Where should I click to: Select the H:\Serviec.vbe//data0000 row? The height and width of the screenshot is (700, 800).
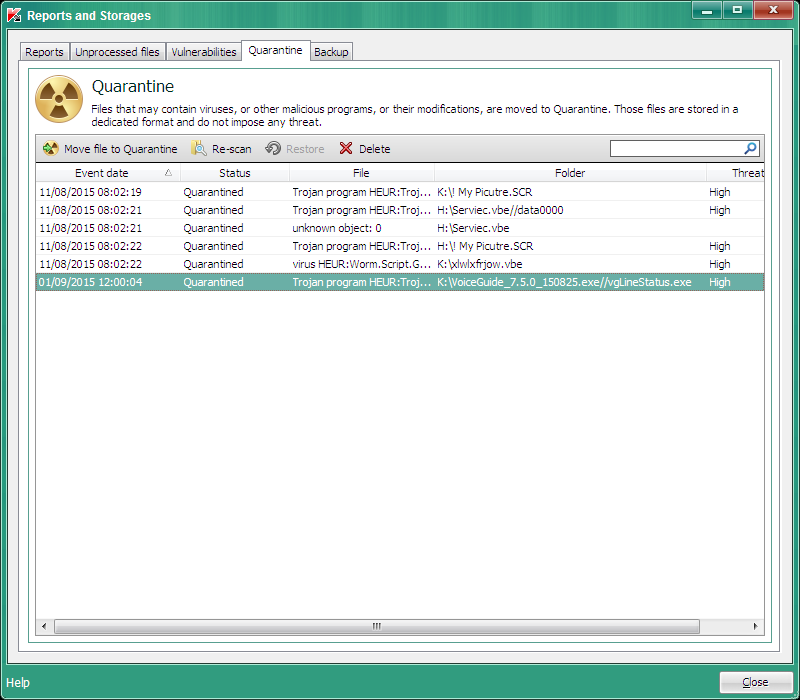coord(400,210)
